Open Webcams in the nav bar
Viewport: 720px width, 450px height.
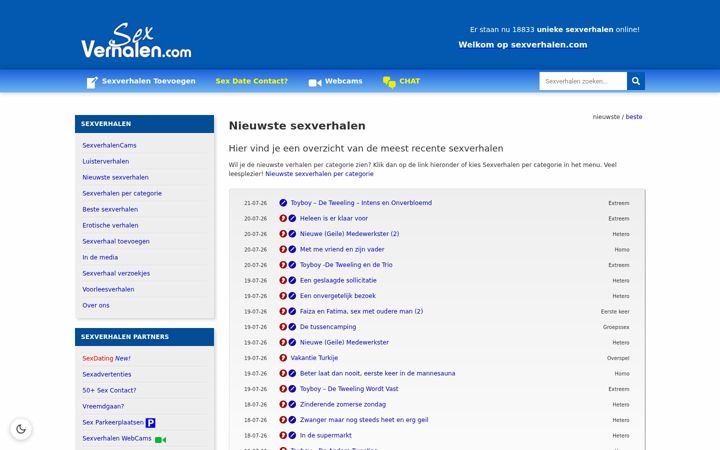coord(343,81)
